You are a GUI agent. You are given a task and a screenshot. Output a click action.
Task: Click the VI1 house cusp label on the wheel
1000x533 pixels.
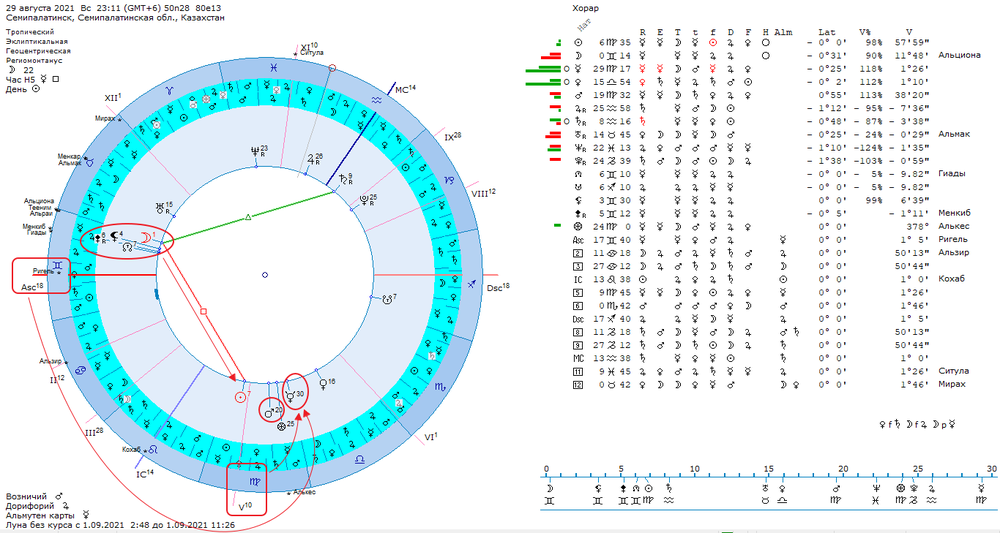(432, 436)
